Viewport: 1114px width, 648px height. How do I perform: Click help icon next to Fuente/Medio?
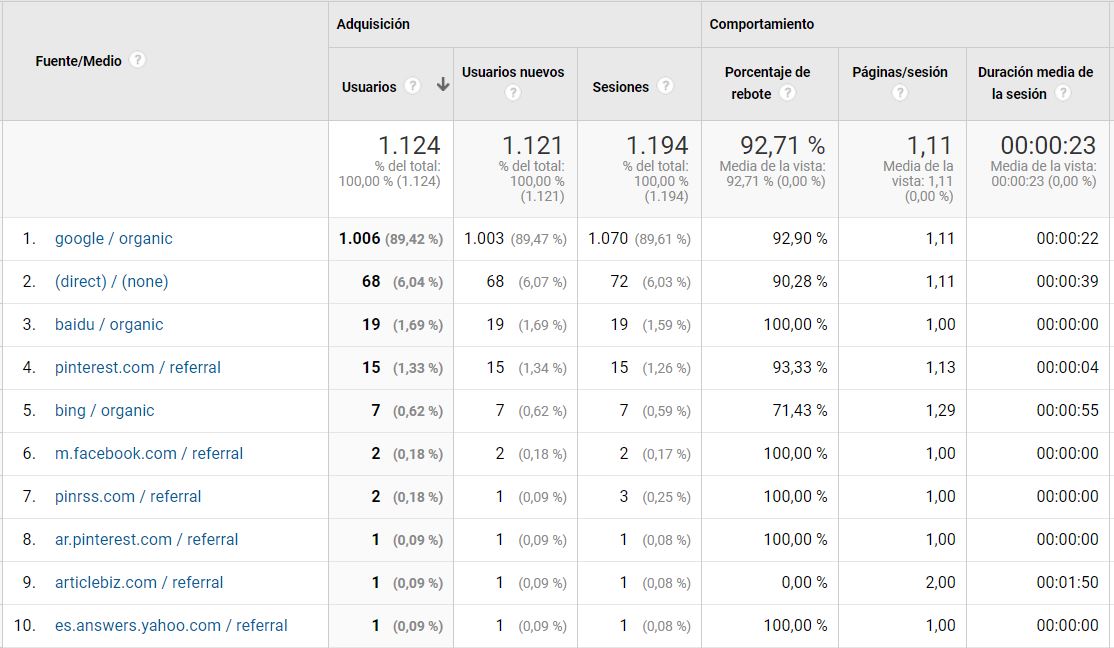138,60
